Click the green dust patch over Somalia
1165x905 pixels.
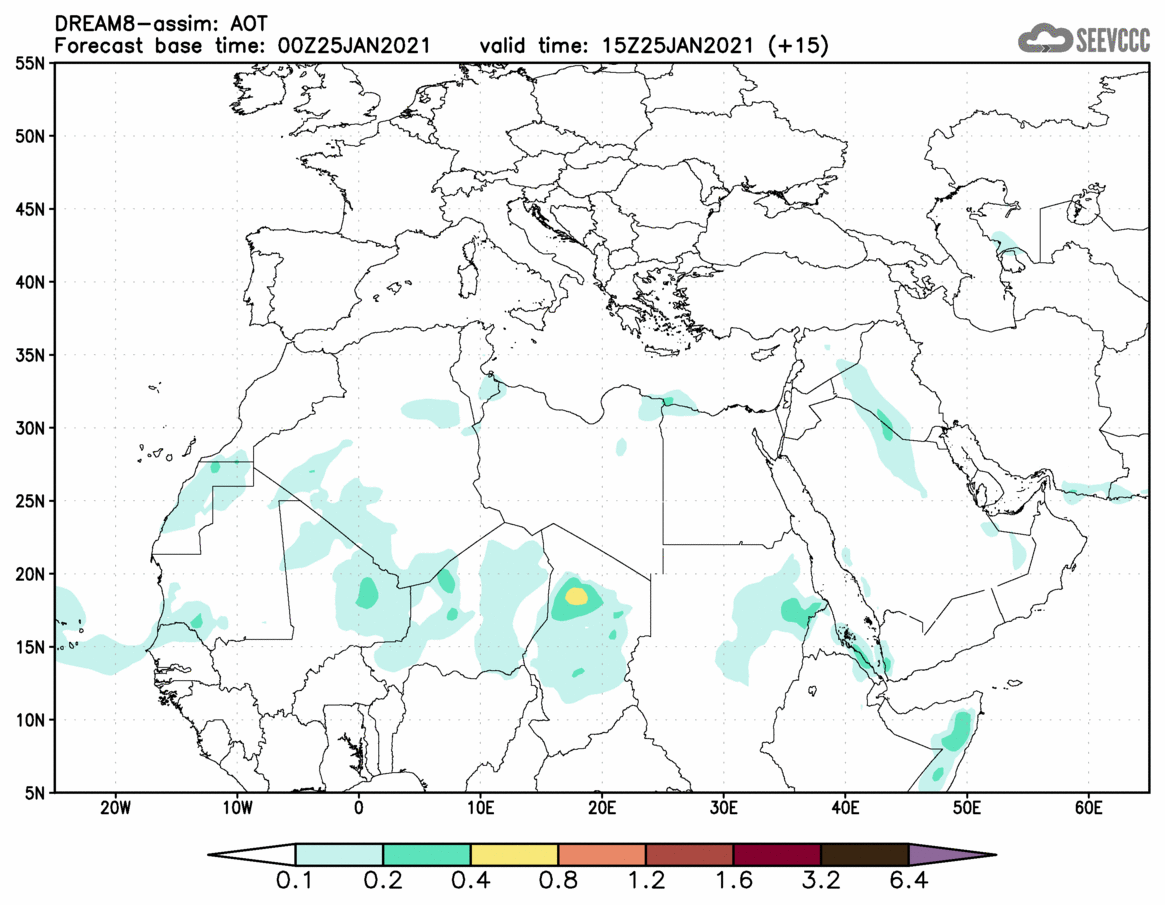(958, 730)
